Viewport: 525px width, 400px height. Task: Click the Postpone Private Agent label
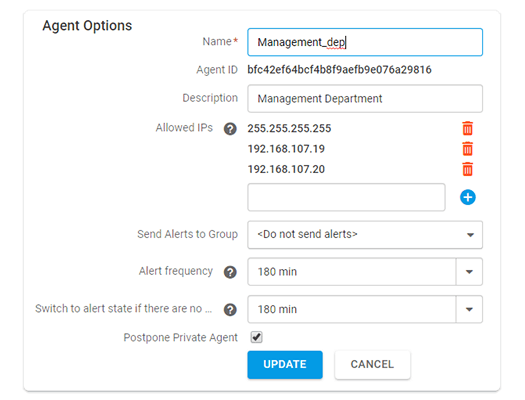180,337
